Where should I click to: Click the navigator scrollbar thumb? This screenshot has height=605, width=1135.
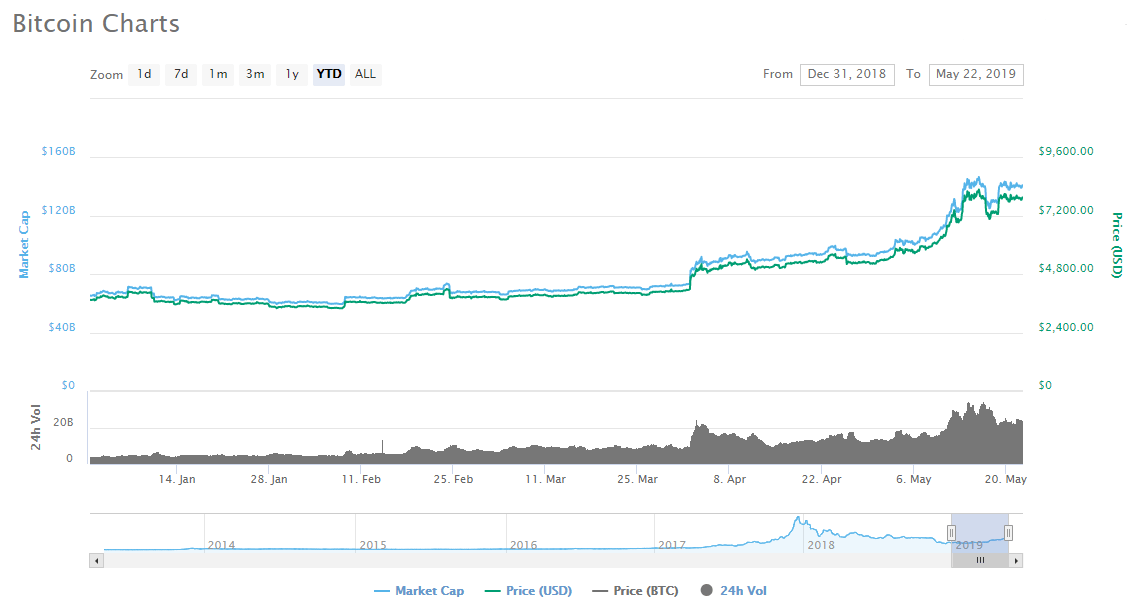(x=980, y=561)
